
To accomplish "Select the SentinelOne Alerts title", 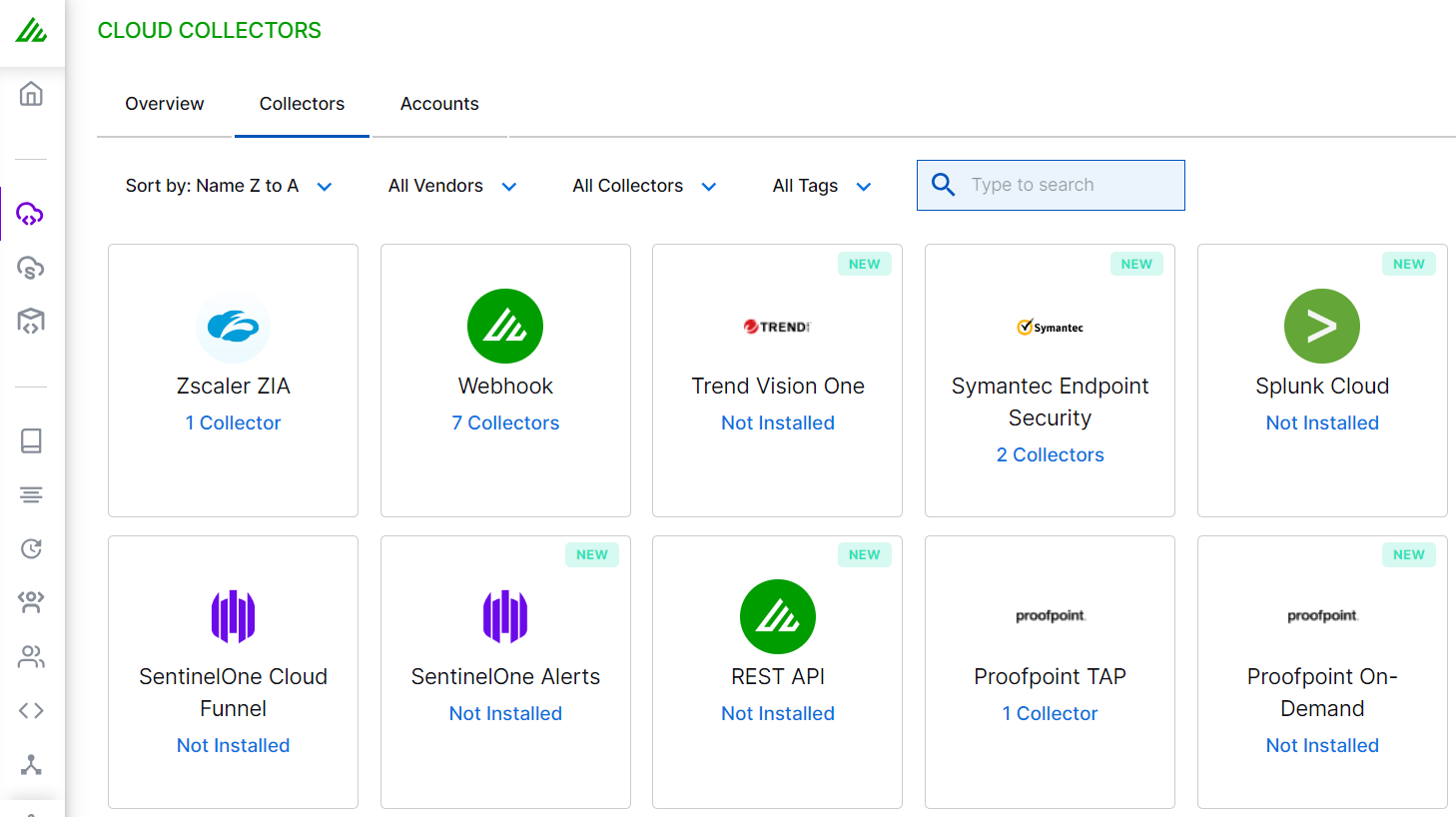I will pyautogui.click(x=505, y=676).
